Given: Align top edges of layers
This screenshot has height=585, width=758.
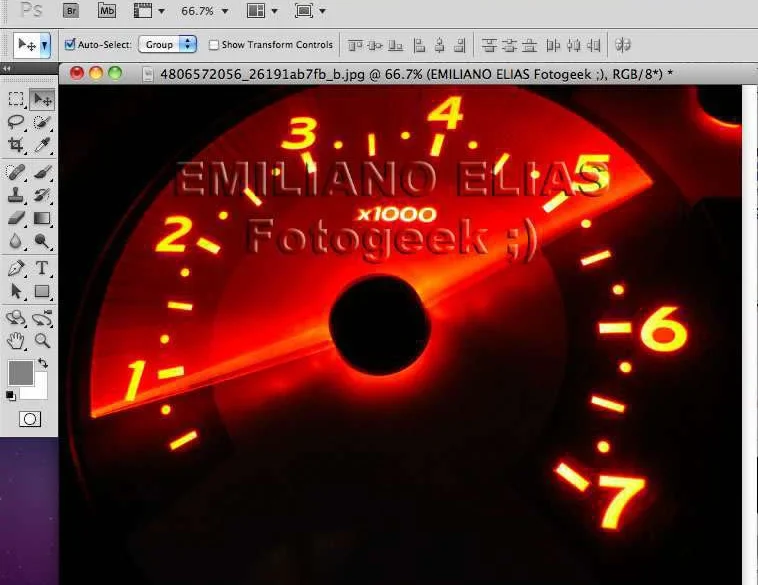Looking at the screenshot, I should (x=355, y=45).
